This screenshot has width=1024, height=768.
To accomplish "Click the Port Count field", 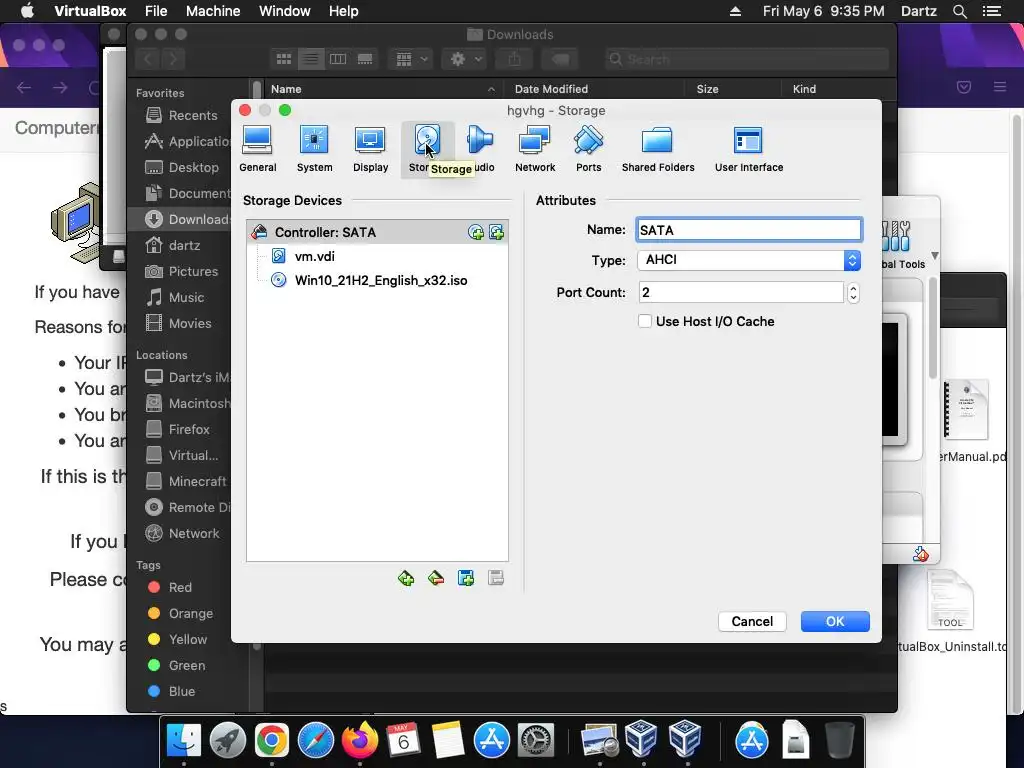I will [x=741, y=292].
